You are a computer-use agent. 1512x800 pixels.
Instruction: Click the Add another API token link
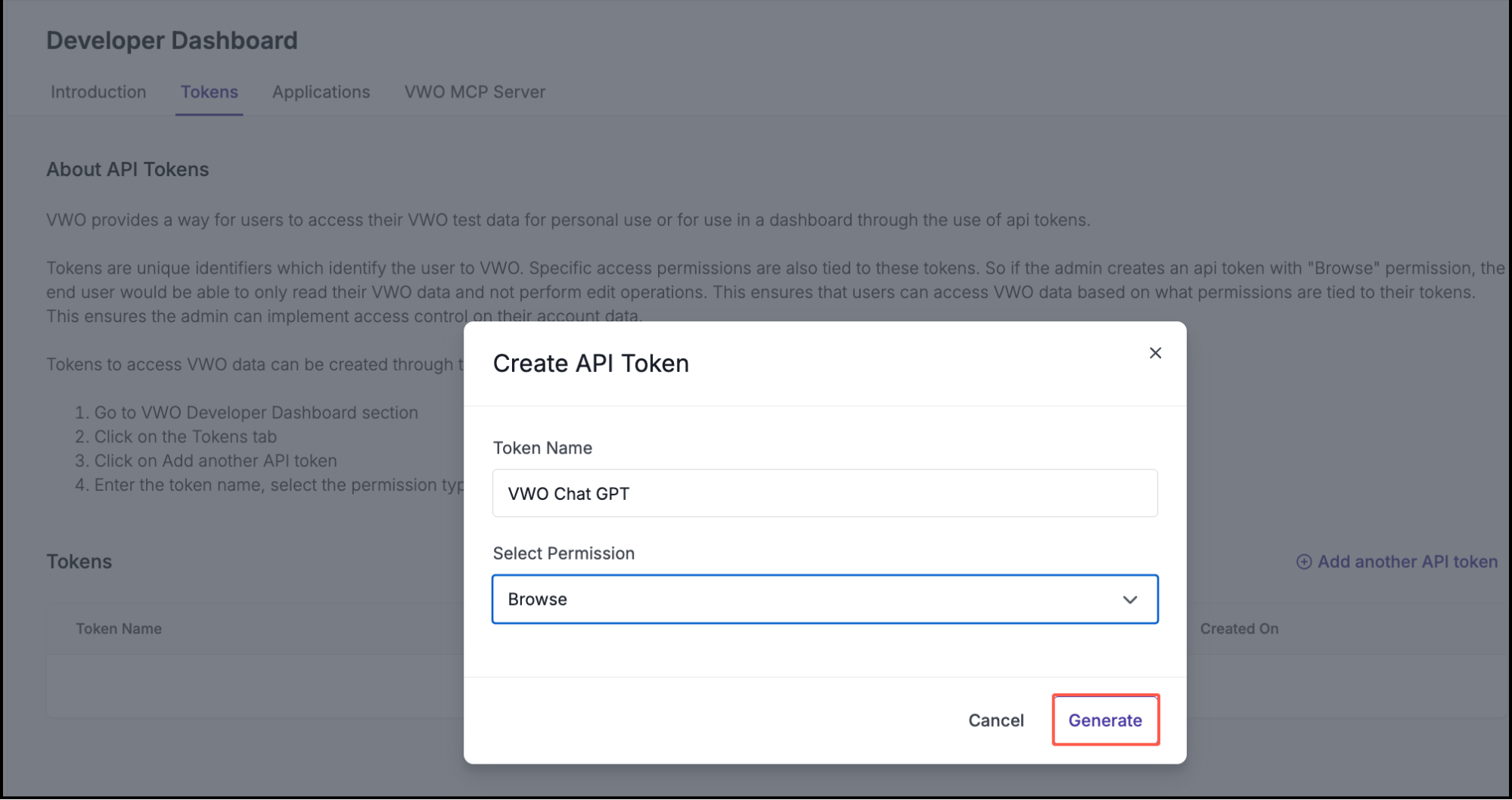pyautogui.click(x=1406, y=561)
